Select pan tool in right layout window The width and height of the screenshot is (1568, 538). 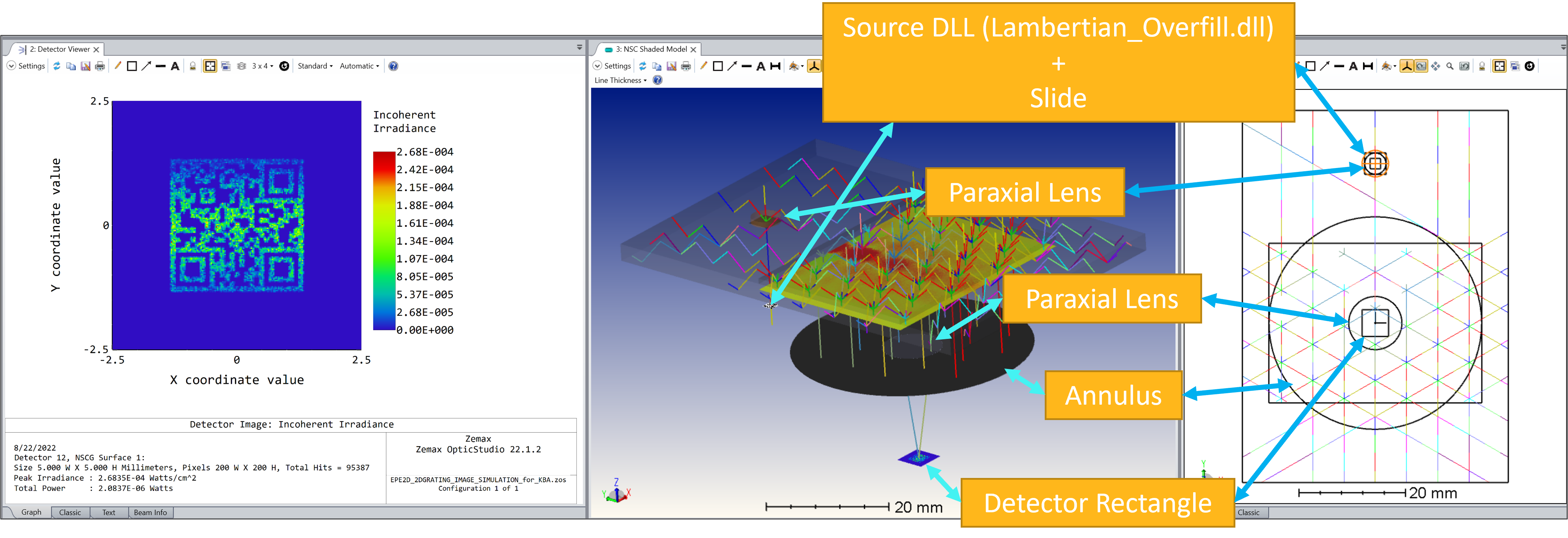click(x=1436, y=66)
